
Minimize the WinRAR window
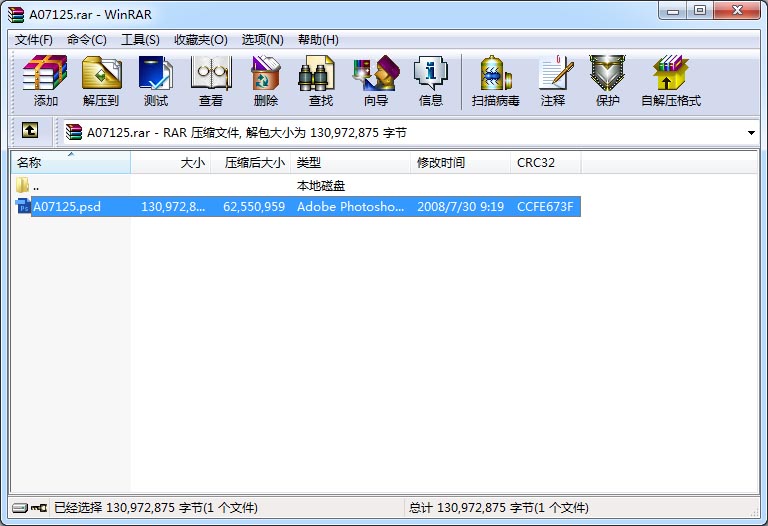[673, 11]
